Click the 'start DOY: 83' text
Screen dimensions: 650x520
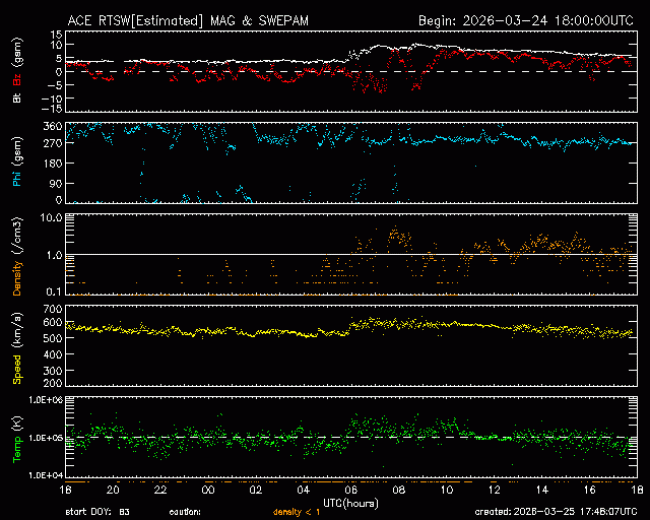(x=97, y=512)
